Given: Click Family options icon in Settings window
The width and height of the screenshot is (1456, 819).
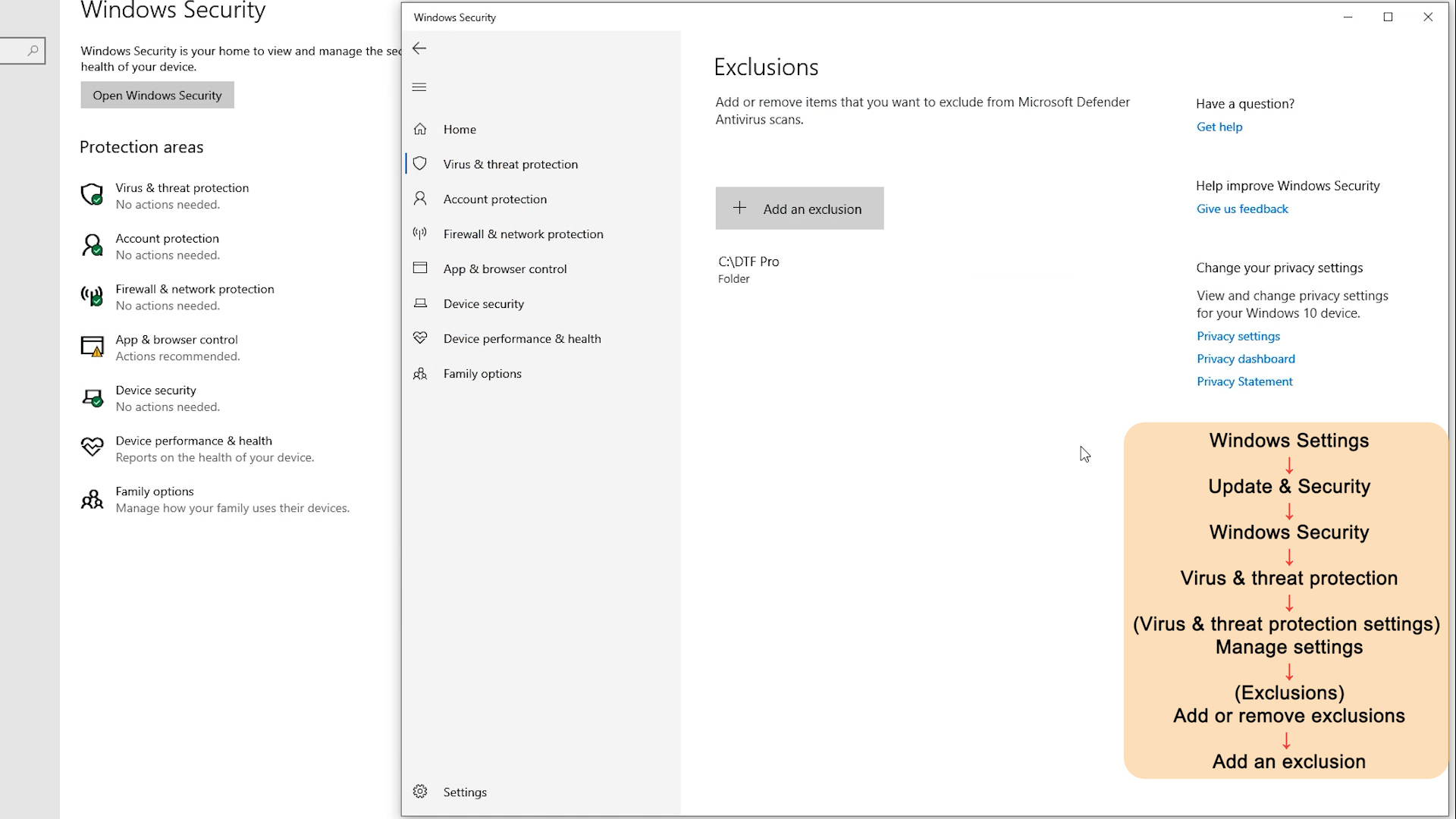Looking at the screenshot, I should click(x=92, y=499).
